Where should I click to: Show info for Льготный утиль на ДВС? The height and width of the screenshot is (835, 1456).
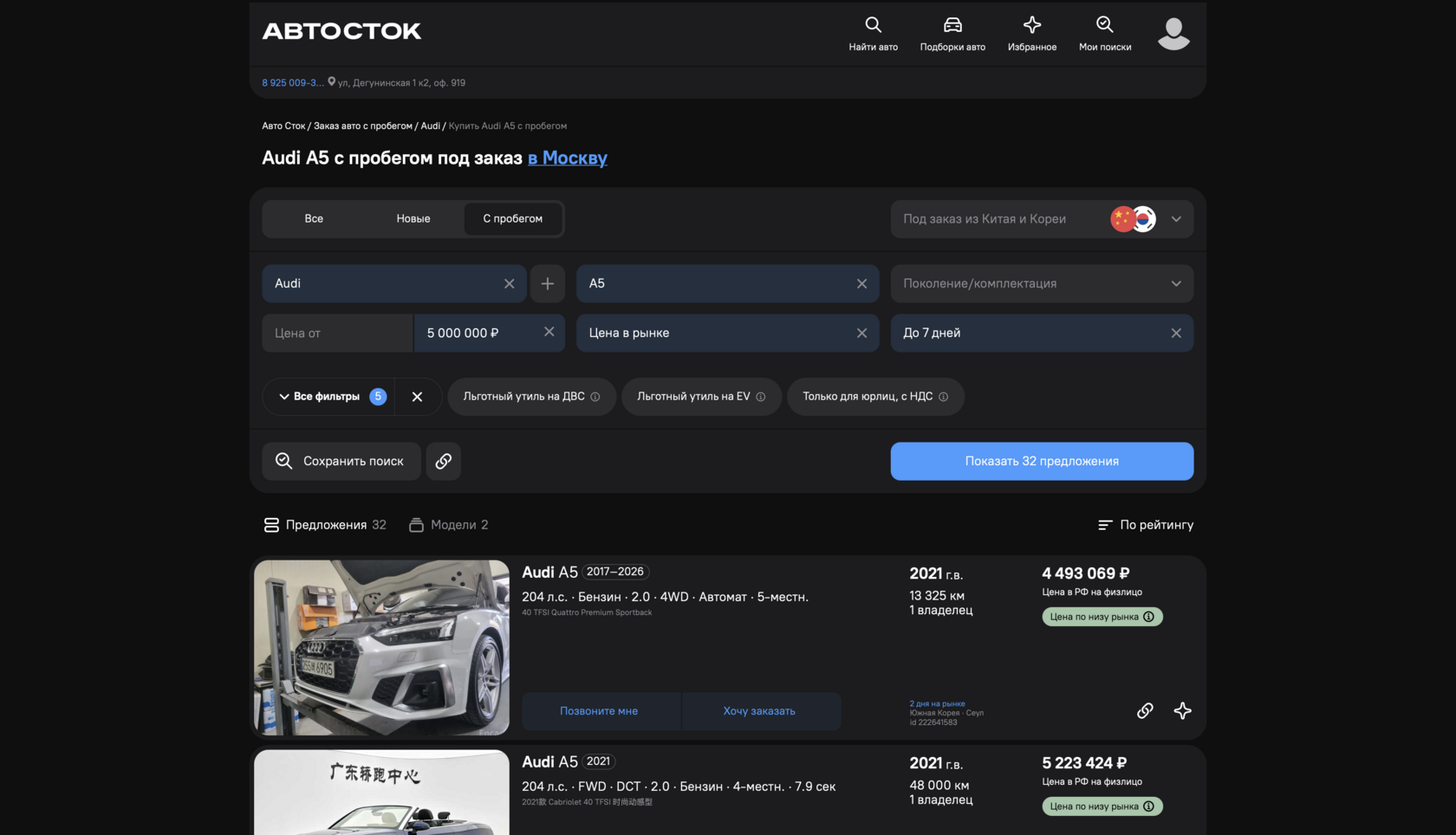coord(595,397)
